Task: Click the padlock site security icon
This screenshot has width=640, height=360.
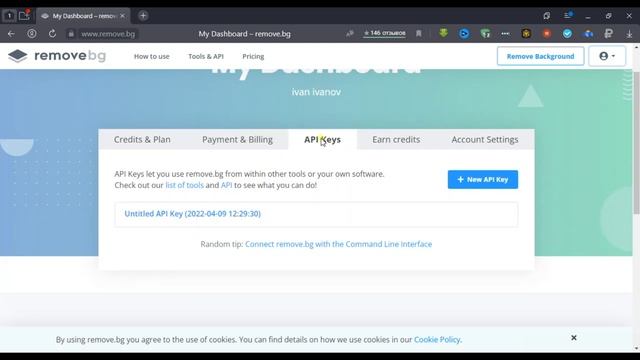Action: (71, 34)
